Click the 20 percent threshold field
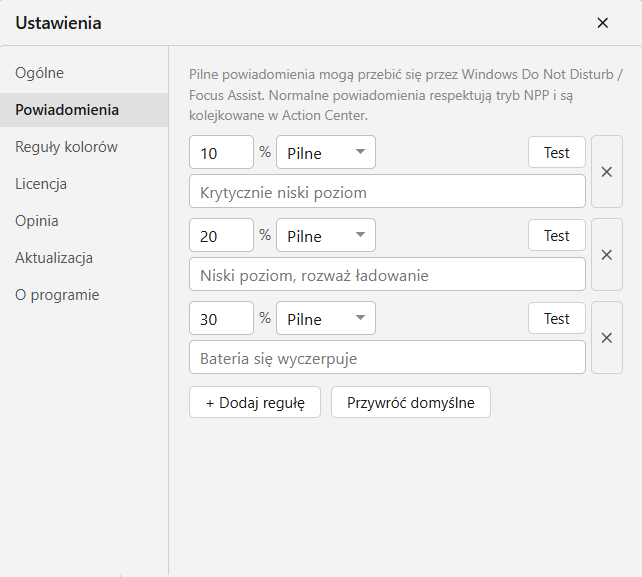The height and width of the screenshot is (577, 642). 222,235
